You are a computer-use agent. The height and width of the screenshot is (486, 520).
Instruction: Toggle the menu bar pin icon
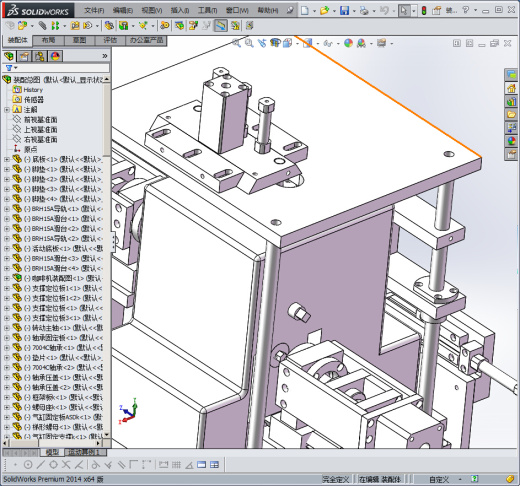[290, 11]
